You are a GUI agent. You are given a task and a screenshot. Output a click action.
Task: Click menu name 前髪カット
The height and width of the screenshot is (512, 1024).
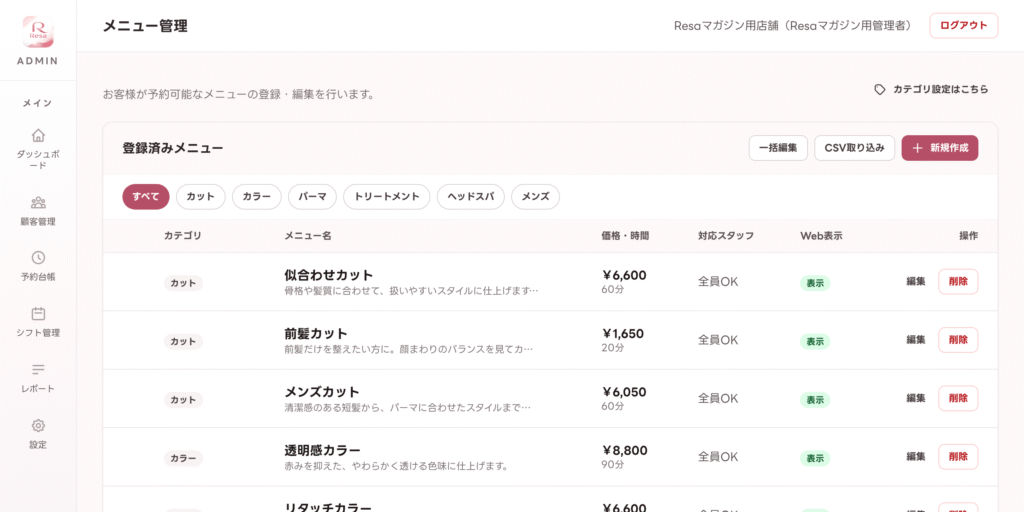(316, 334)
